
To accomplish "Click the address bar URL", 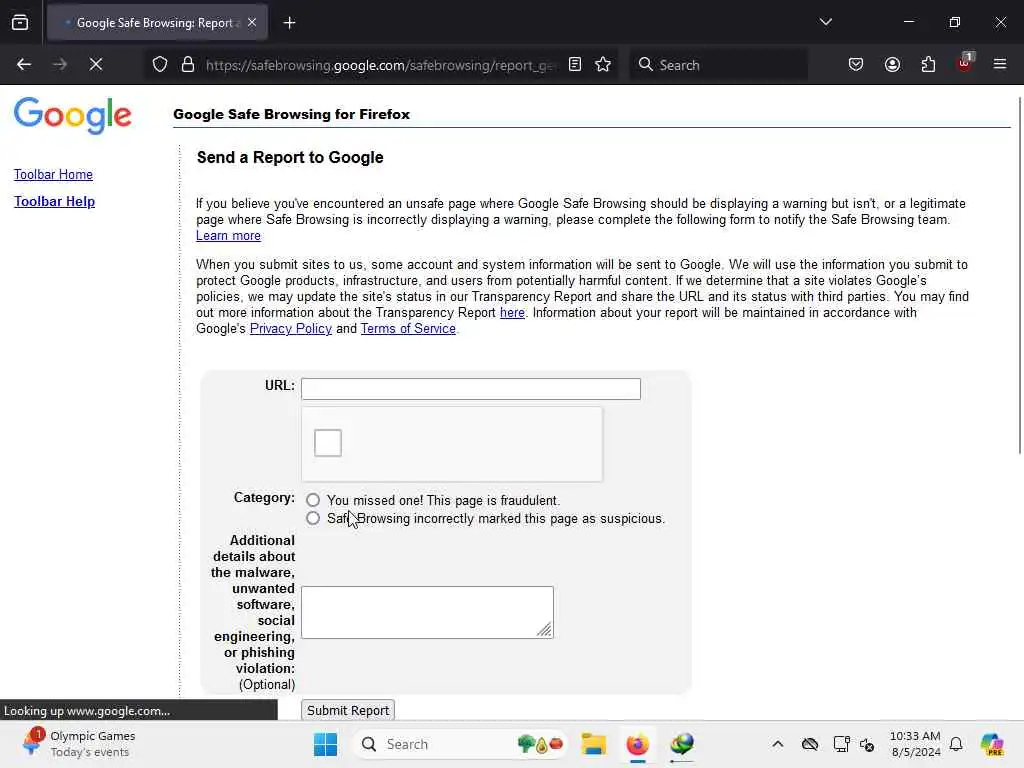I will (x=381, y=65).
